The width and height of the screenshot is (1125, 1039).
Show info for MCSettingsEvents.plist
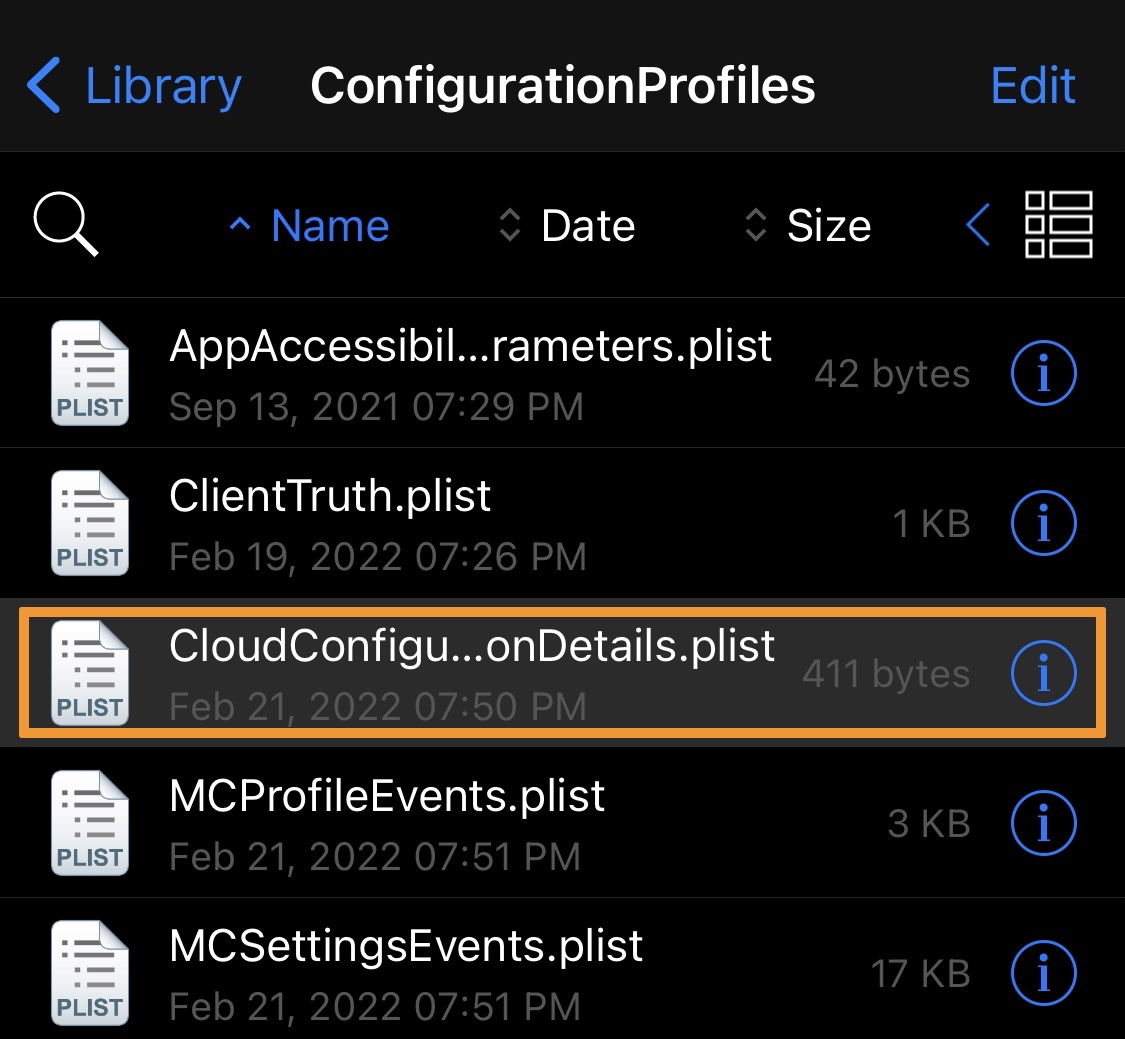[1043, 973]
